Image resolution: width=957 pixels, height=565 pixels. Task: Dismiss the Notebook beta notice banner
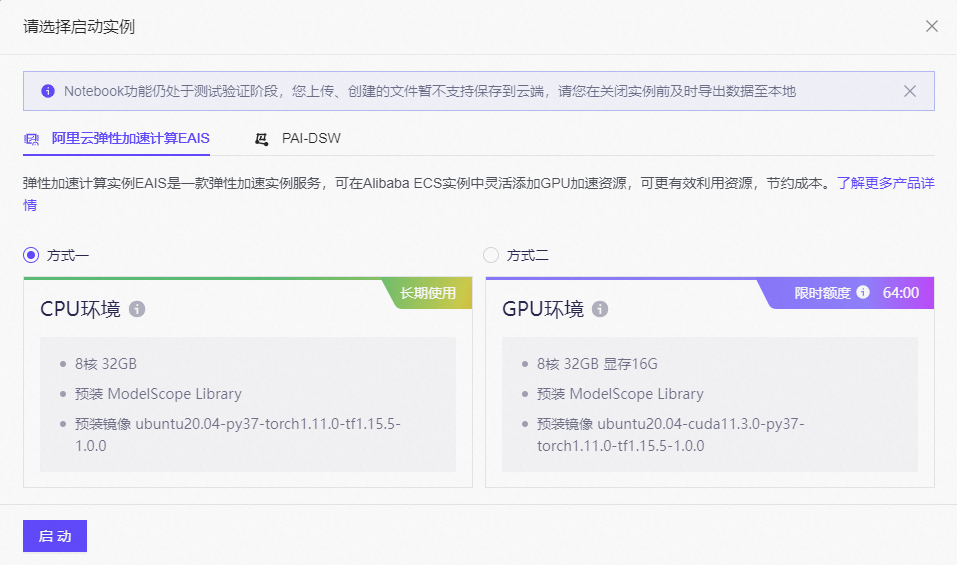[909, 91]
